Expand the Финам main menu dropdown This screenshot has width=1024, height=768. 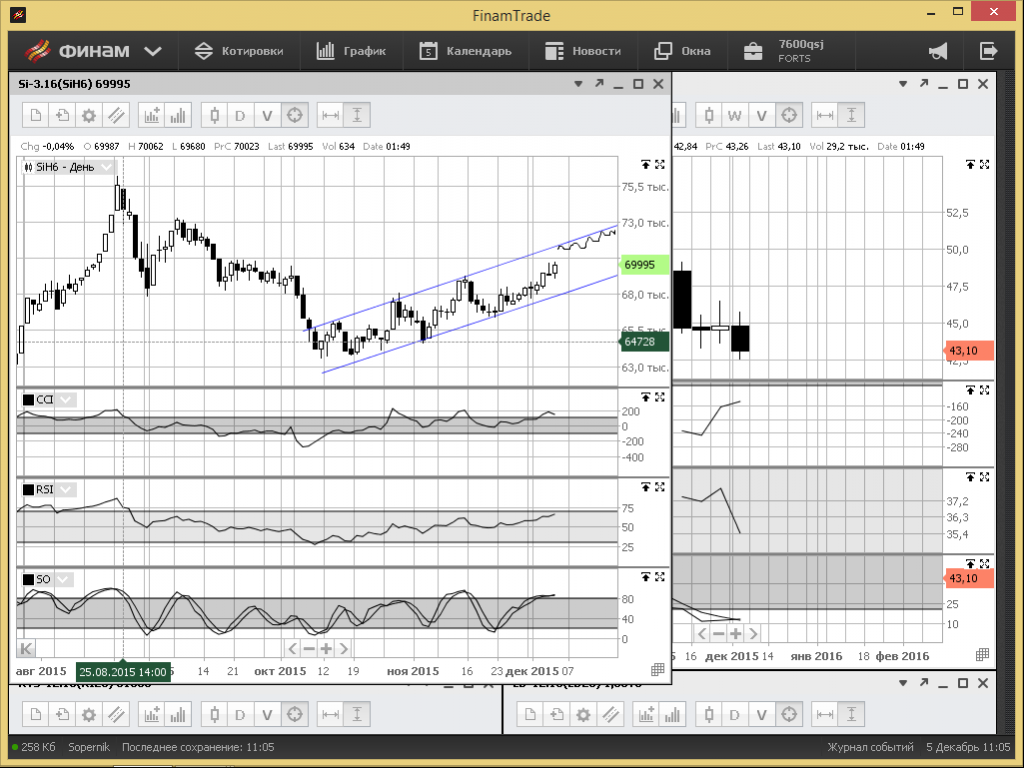[152, 51]
